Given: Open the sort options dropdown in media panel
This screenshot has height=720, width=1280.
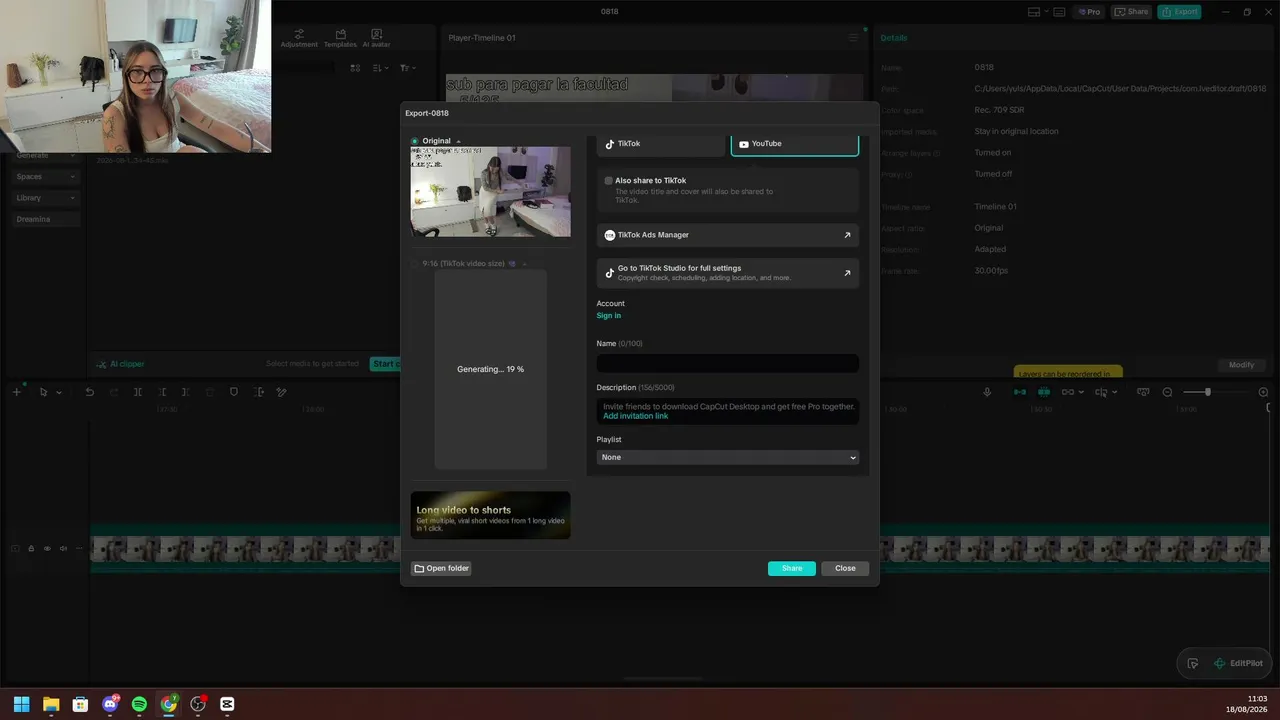Looking at the screenshot, I should pos(381,68).
